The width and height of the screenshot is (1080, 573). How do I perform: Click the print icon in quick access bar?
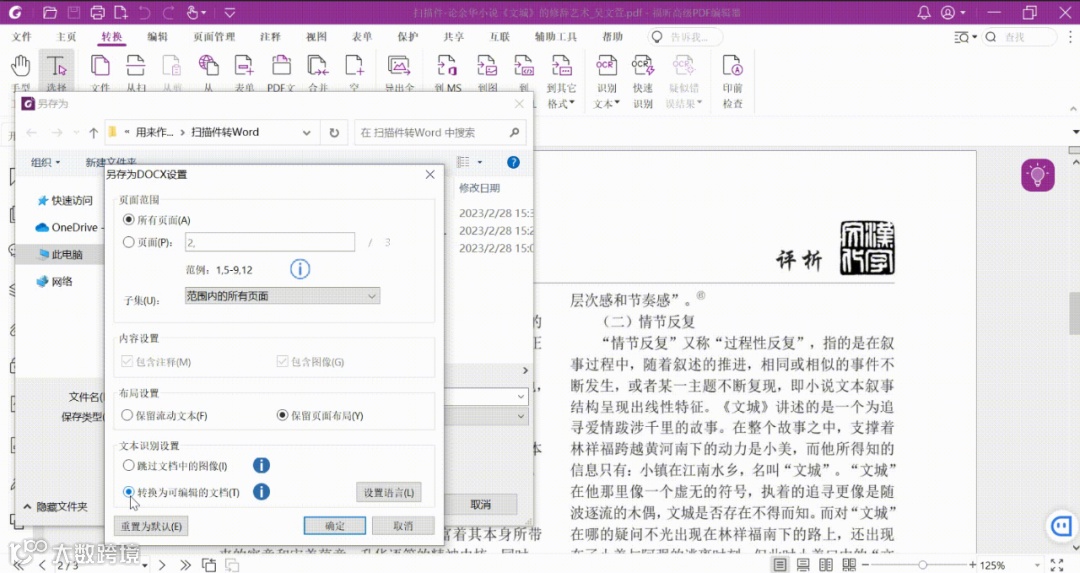click(x=98, y=12)
